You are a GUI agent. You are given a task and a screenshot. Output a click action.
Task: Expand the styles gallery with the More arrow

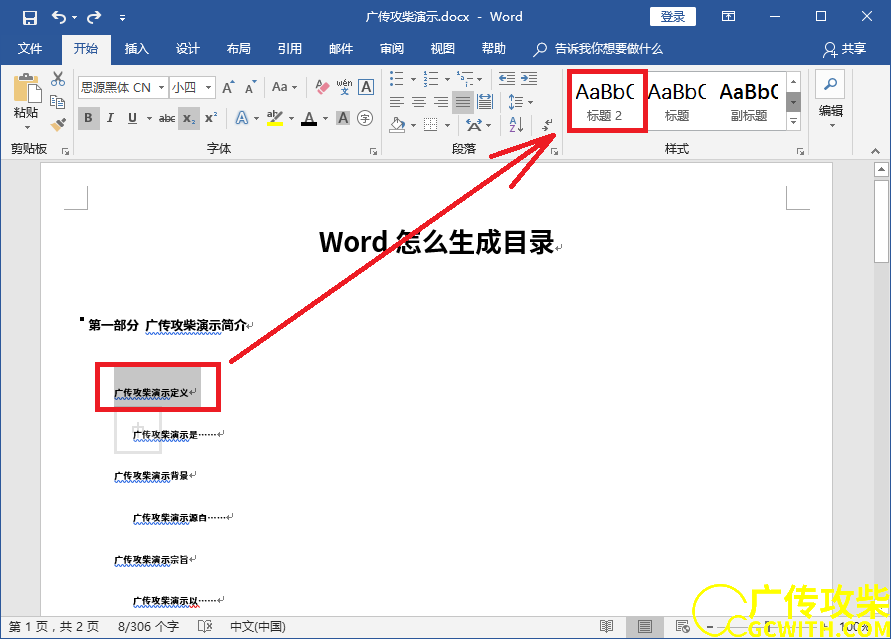point(794,122)
